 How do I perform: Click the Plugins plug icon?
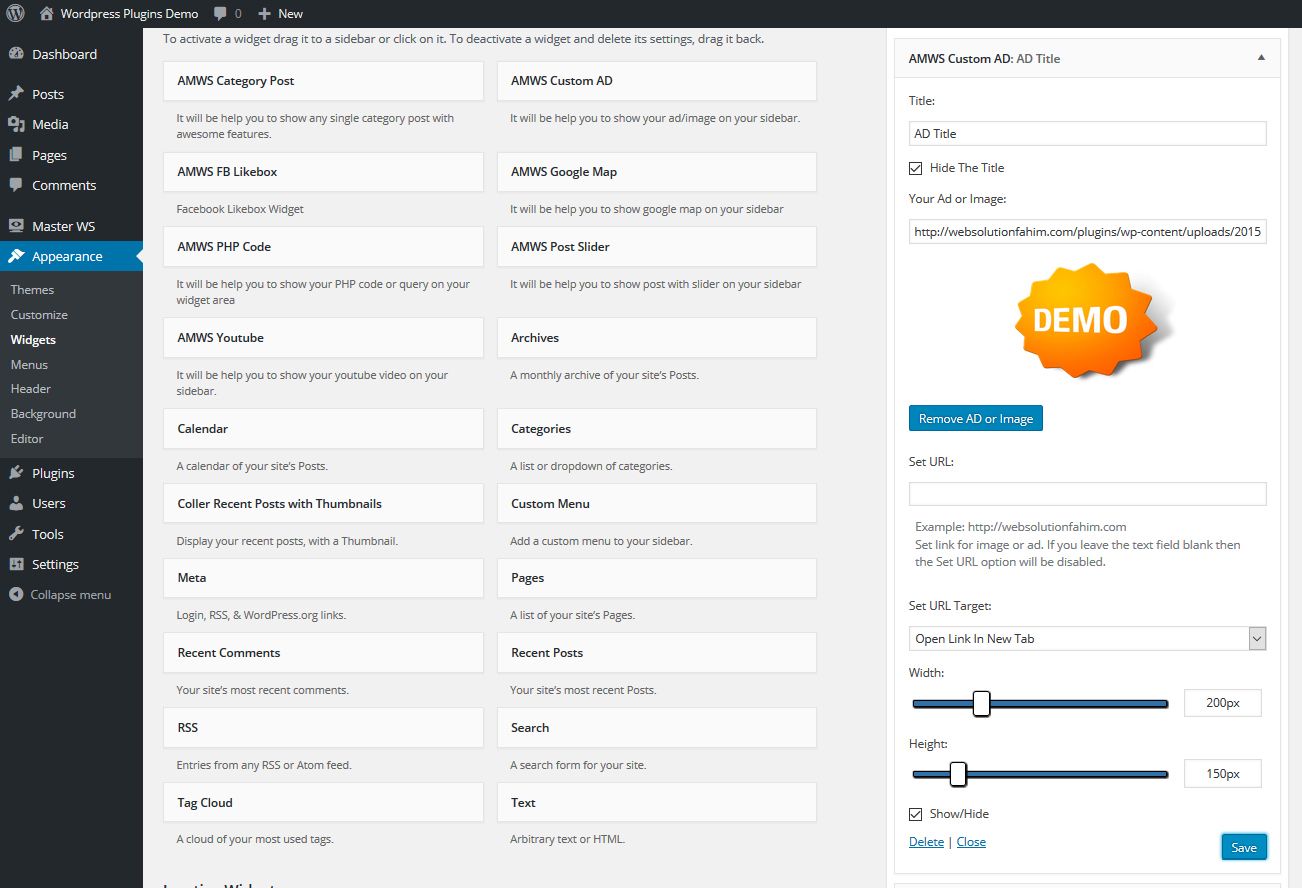16,473
